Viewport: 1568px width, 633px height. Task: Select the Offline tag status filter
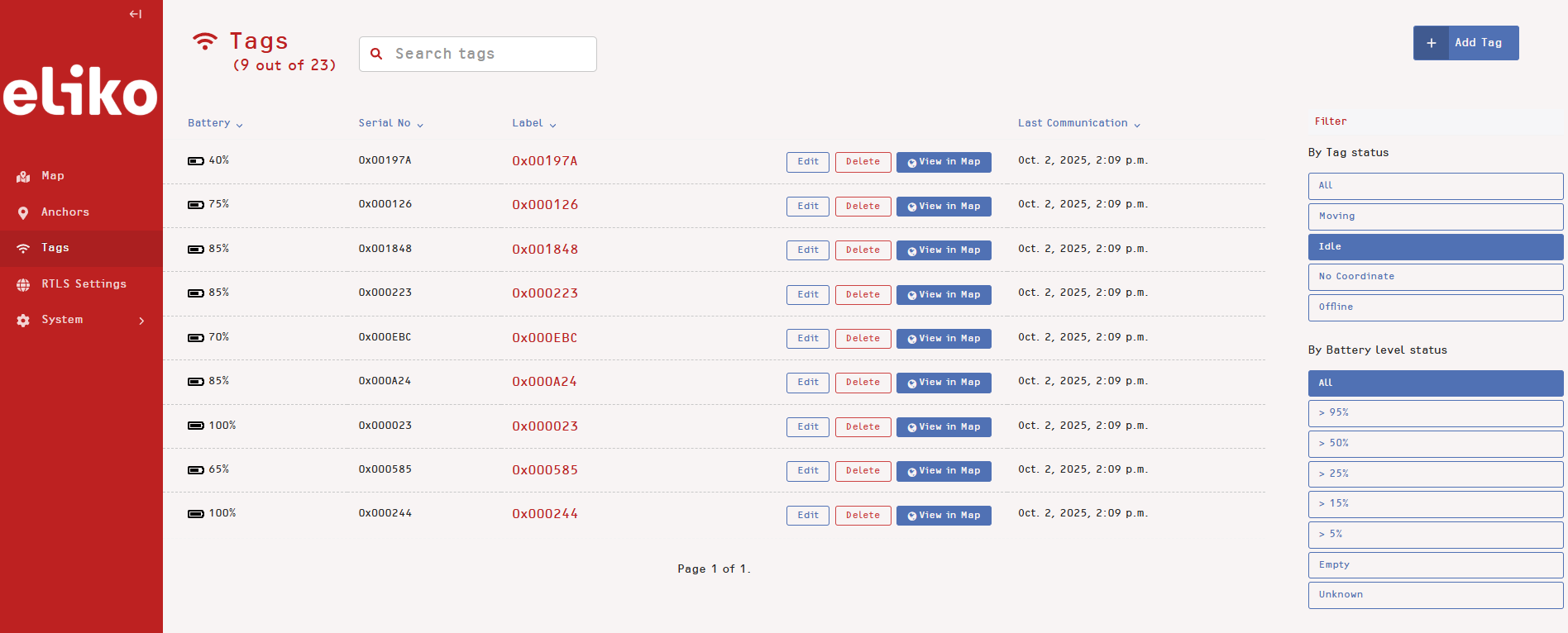tap(1435, 307)
